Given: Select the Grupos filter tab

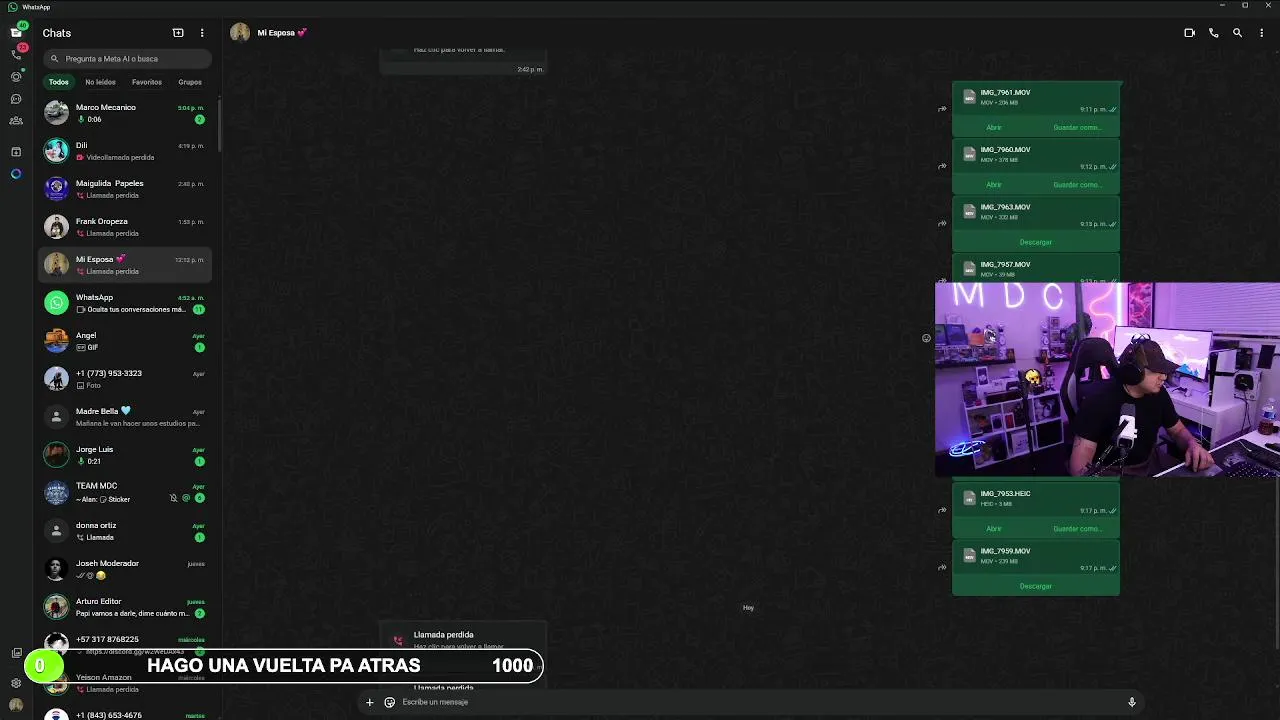Looking at the screenshot, I should click(x=190, y=82).
